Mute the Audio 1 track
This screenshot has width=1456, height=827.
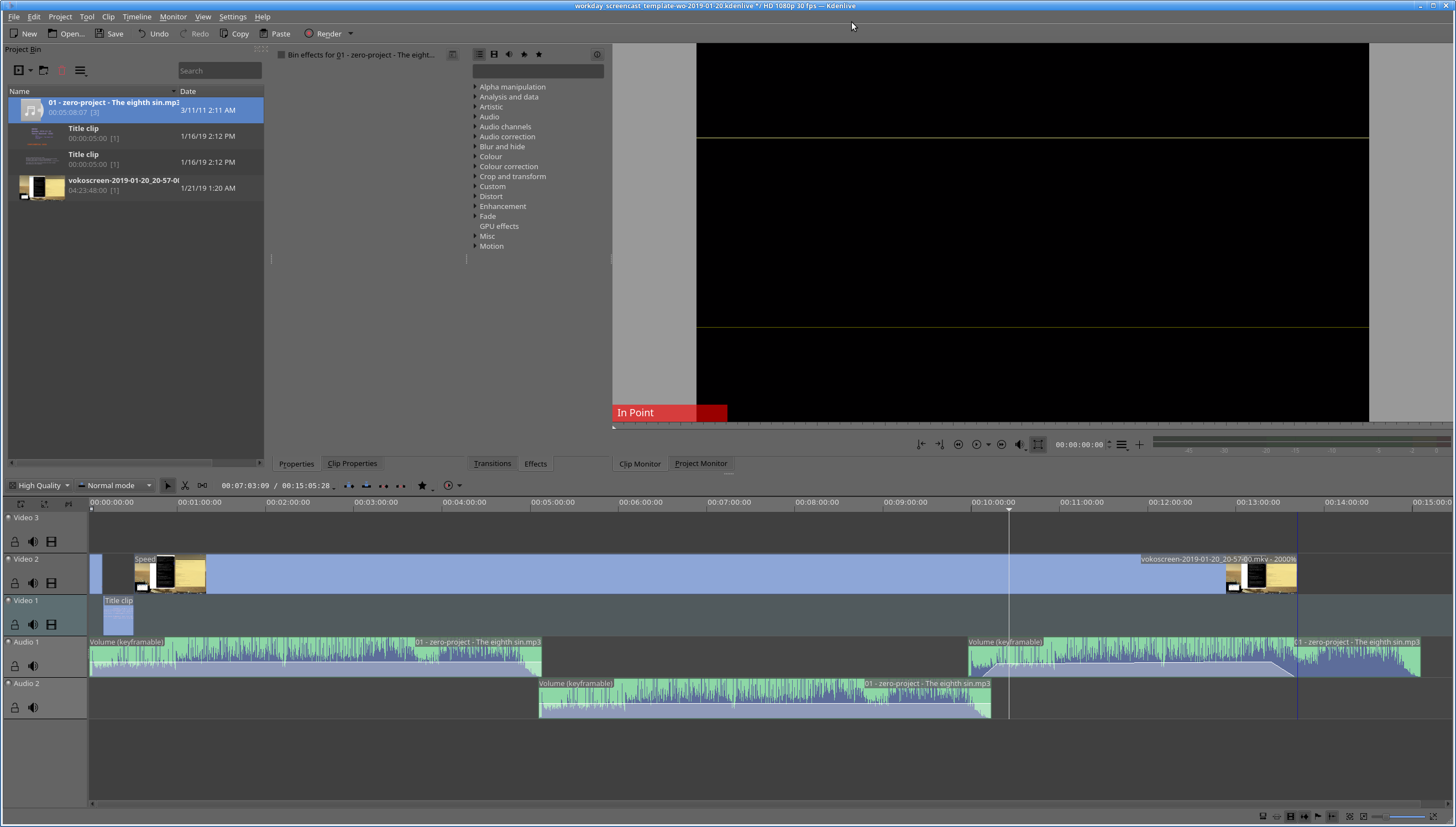tap(33, 666)
